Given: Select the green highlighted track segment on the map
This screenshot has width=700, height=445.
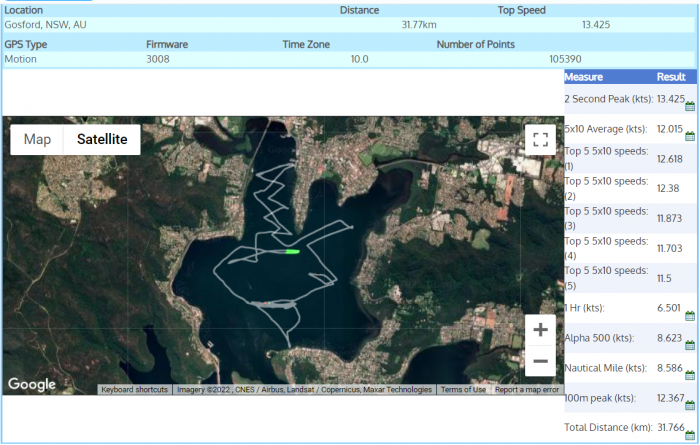Looking at the screenshot, I should click(x=292, y=252).
